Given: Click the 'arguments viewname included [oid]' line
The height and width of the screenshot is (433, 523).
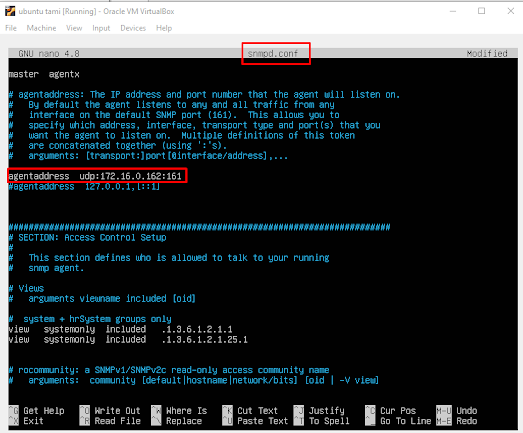Looking at the screenshot, I should (x=102, y=298).
